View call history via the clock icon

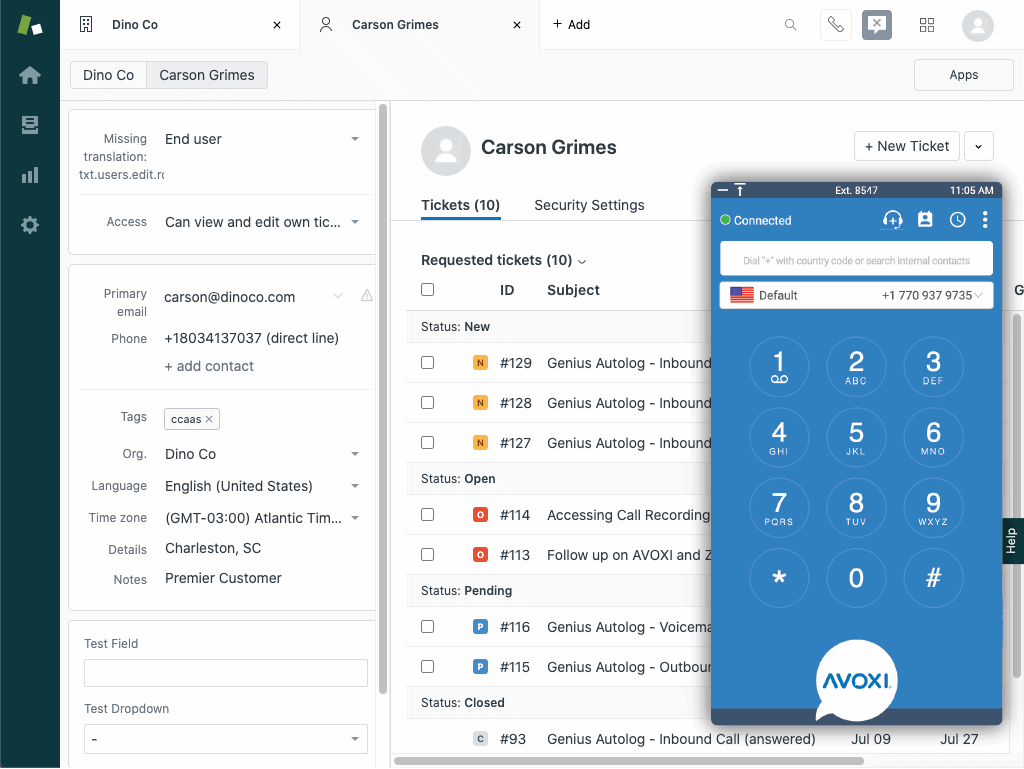coord(957,219)
